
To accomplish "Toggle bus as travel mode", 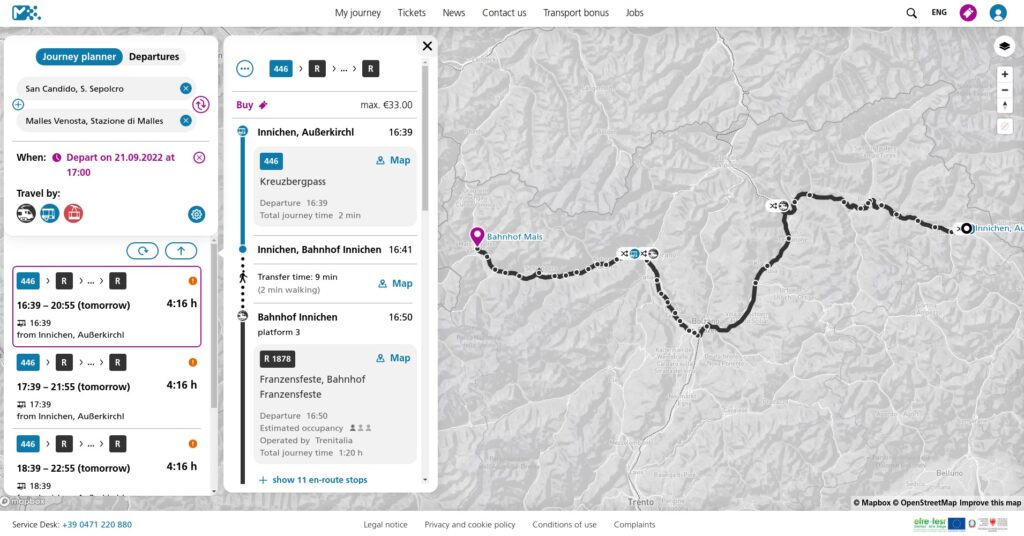I will (50, 213).
